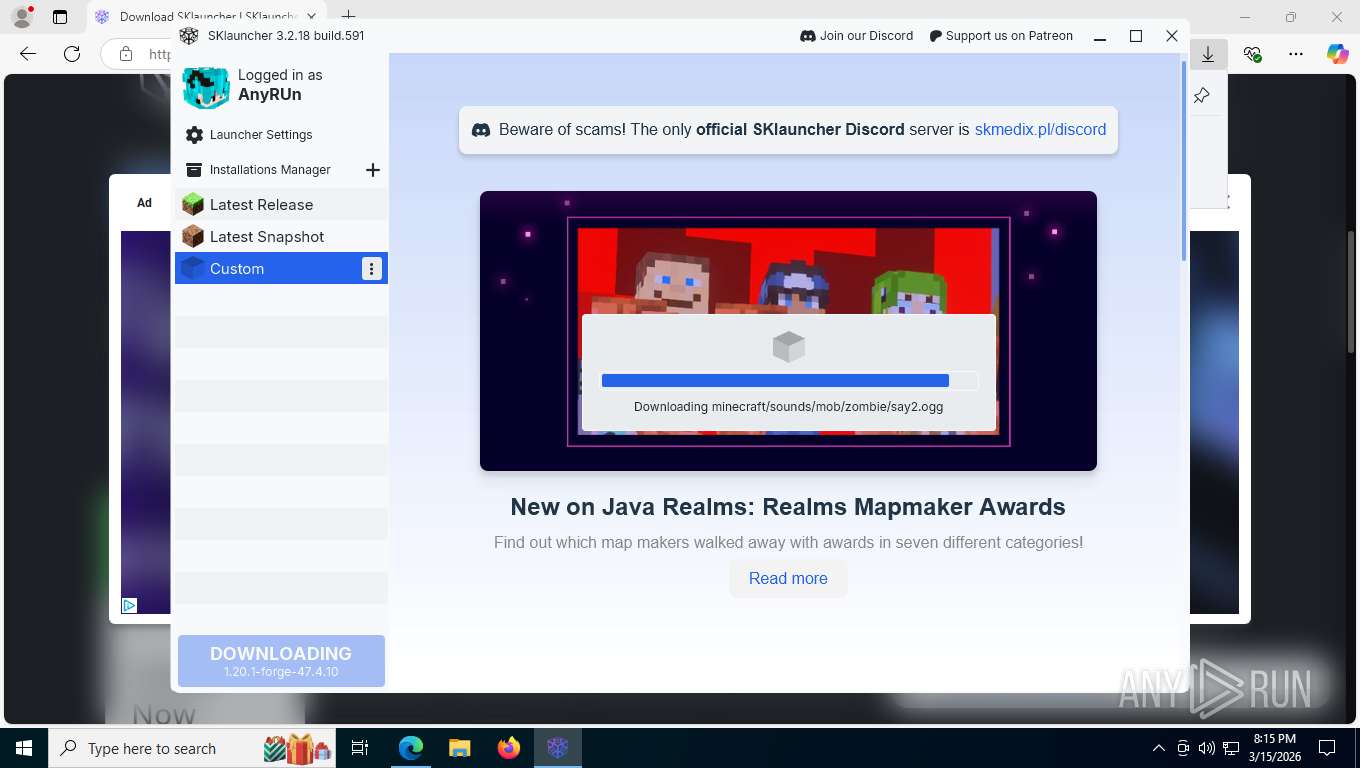This screenshot has height=768, width=1360.
Task: Open Edge settings and more ellipsis
Action: pyautogui.click(x=1296, y=54)
